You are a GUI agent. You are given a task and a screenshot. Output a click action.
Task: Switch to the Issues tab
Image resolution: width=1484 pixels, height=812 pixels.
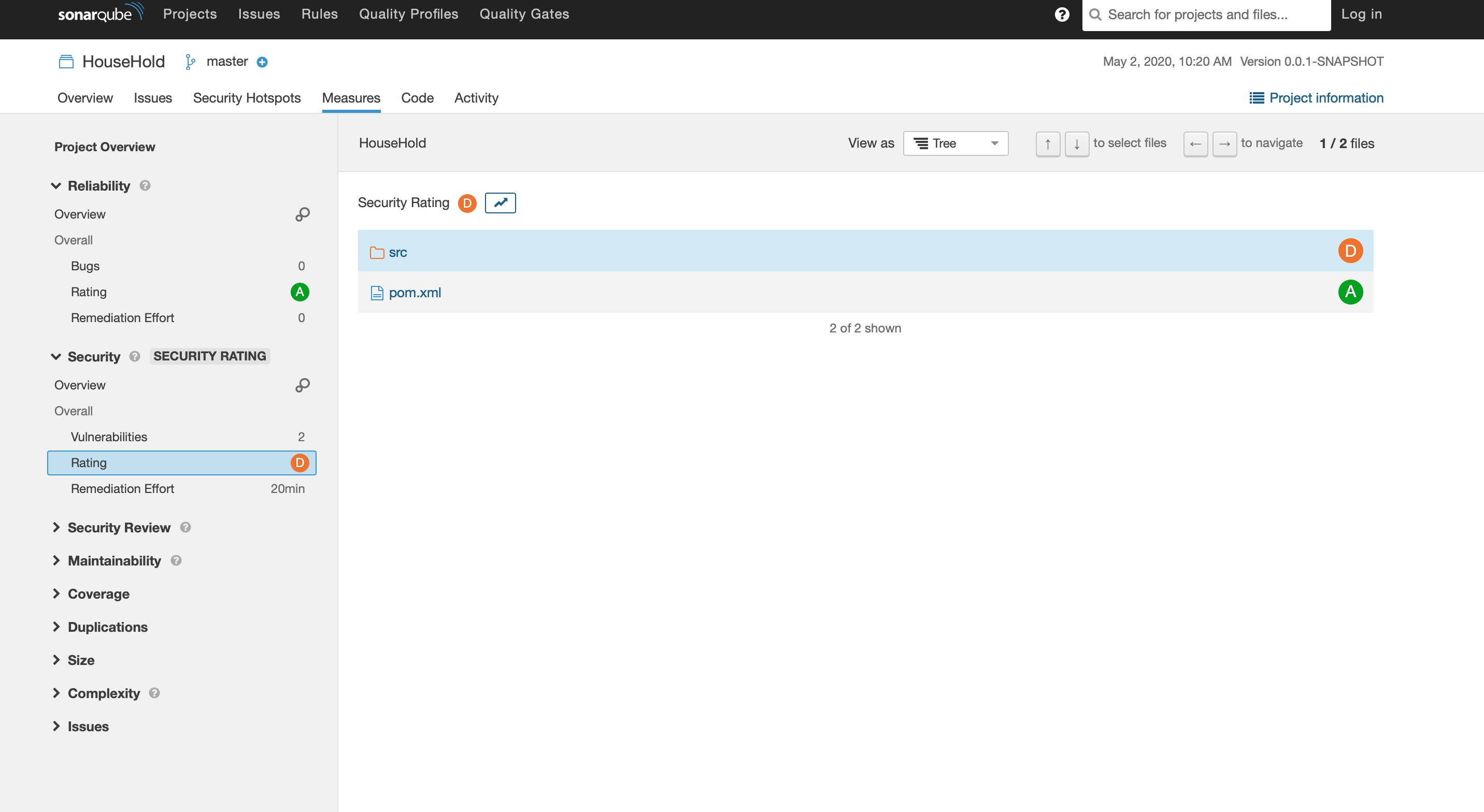(153, 97)
